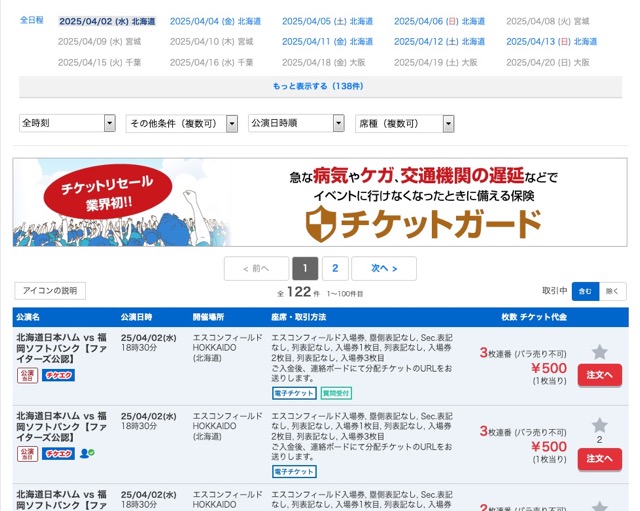
Task: Open 席種(複数可) seat type dropdown
Action: coord(404,124)
